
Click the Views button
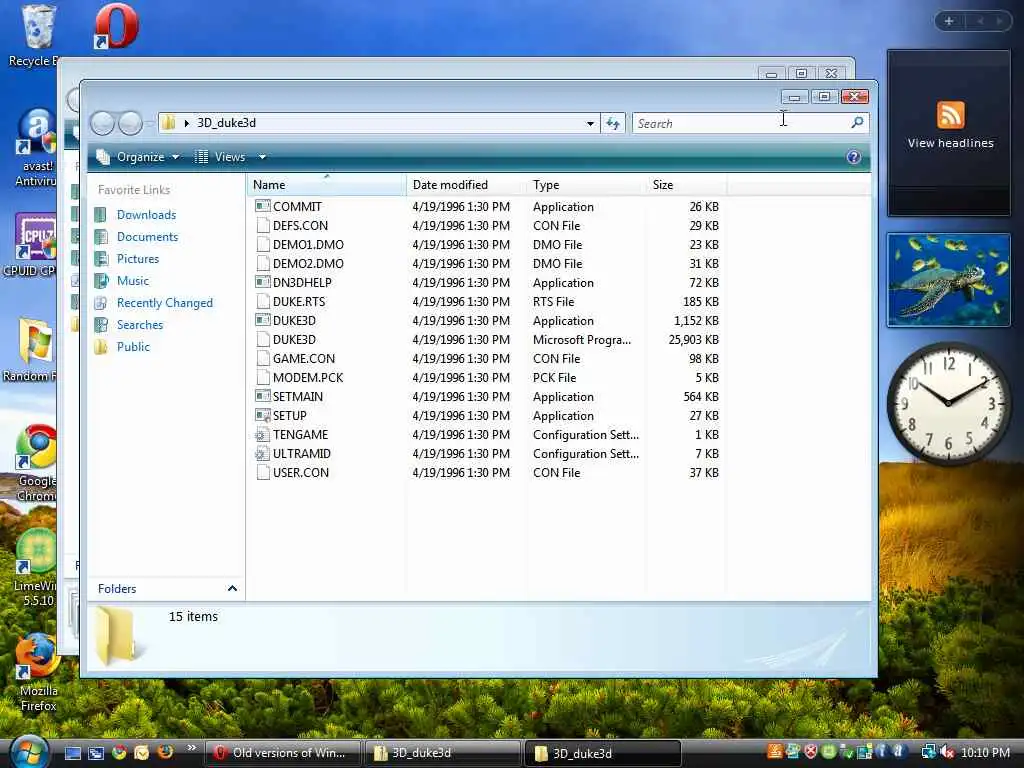[x=221, y=157]
